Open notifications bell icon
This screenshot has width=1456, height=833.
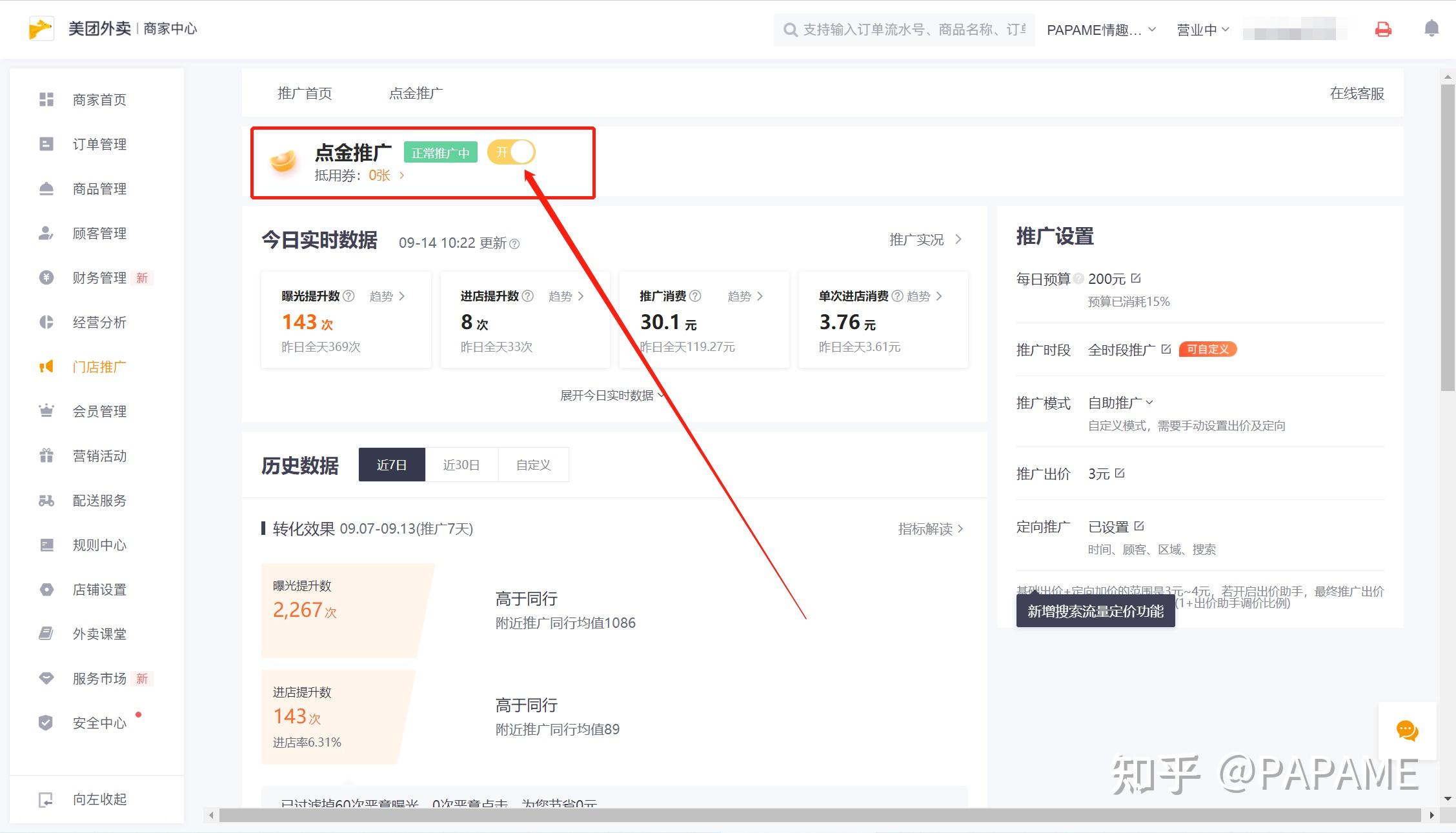point(1431,28)
